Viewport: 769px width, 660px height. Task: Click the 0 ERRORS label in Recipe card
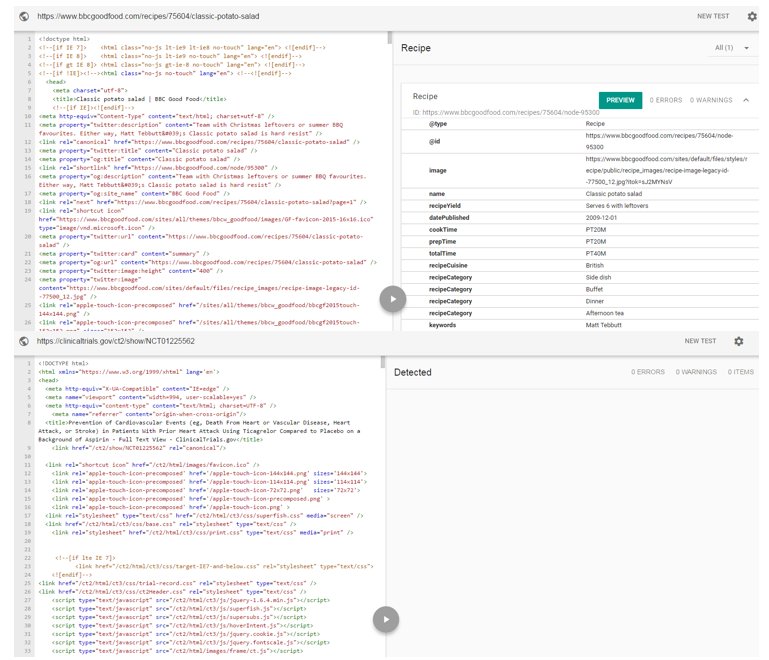coord(666,100)
